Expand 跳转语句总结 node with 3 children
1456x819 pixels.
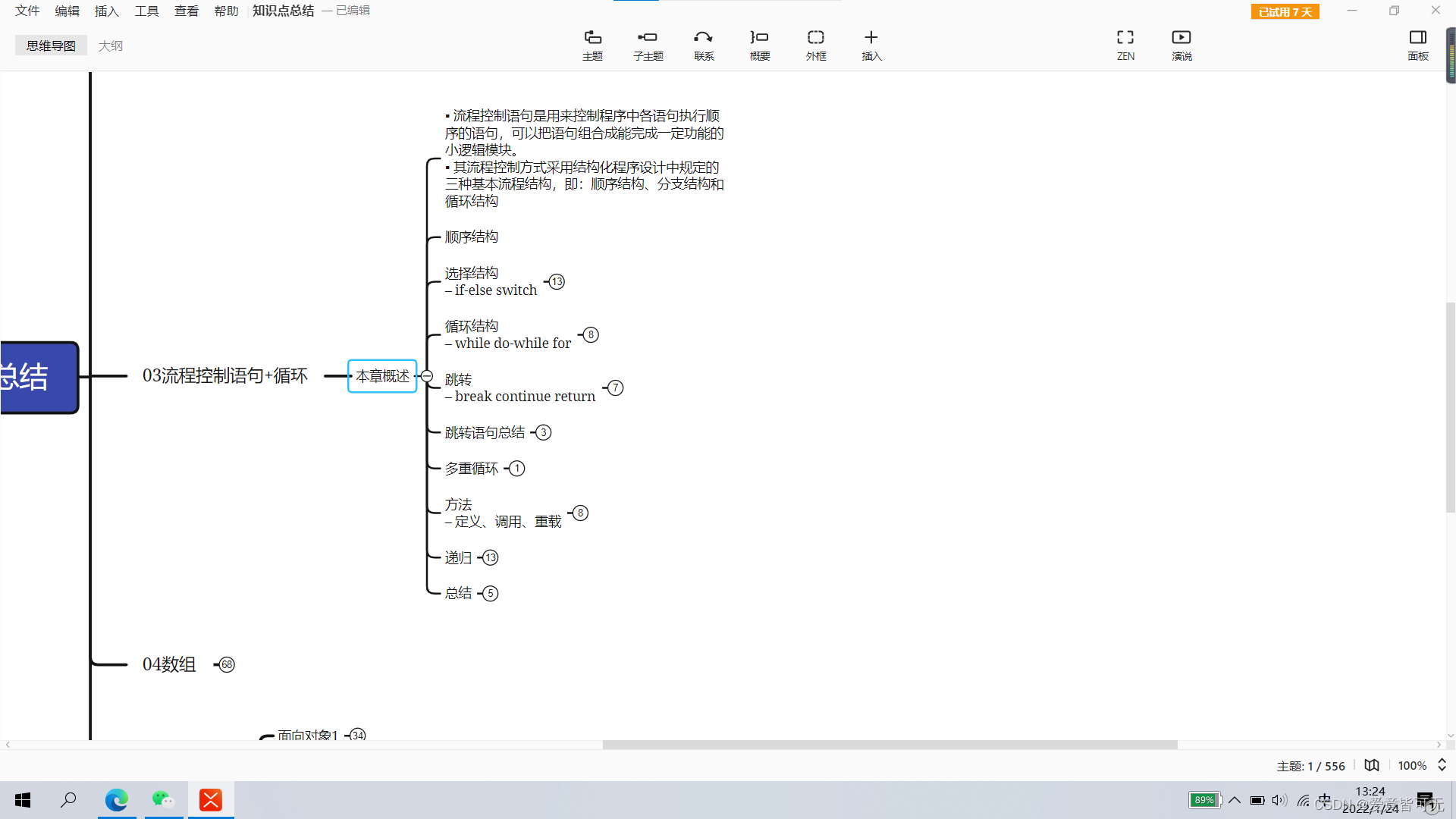[x=543, y=433]
